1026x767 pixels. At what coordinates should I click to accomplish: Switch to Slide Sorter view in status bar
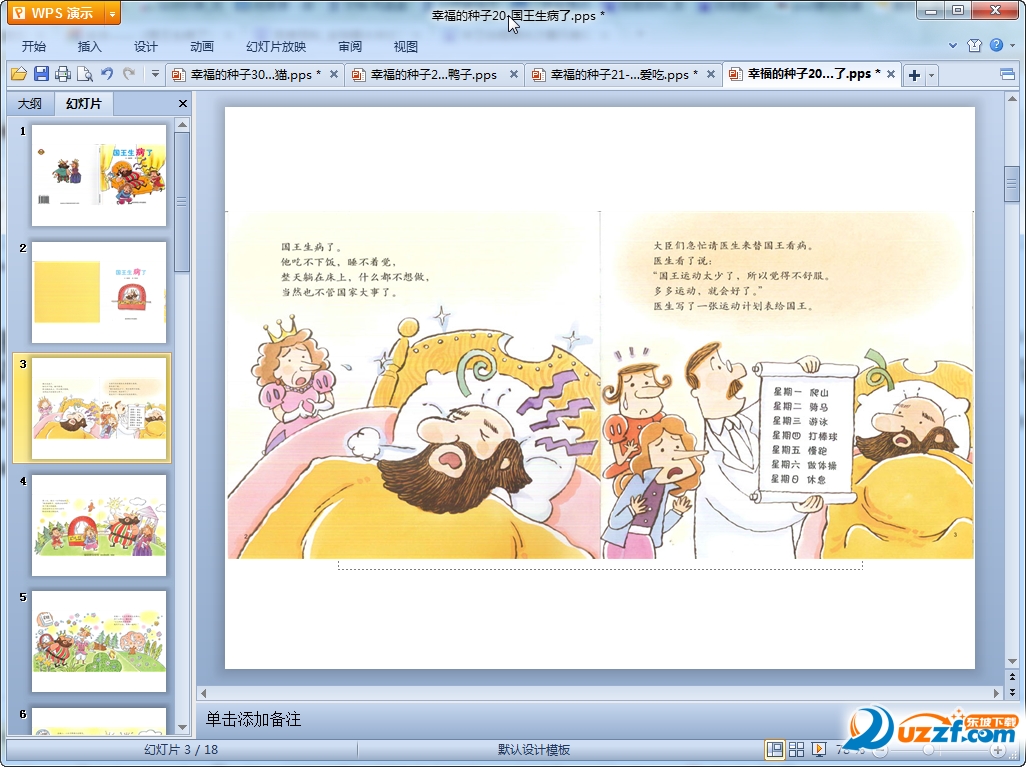[797, 749]
